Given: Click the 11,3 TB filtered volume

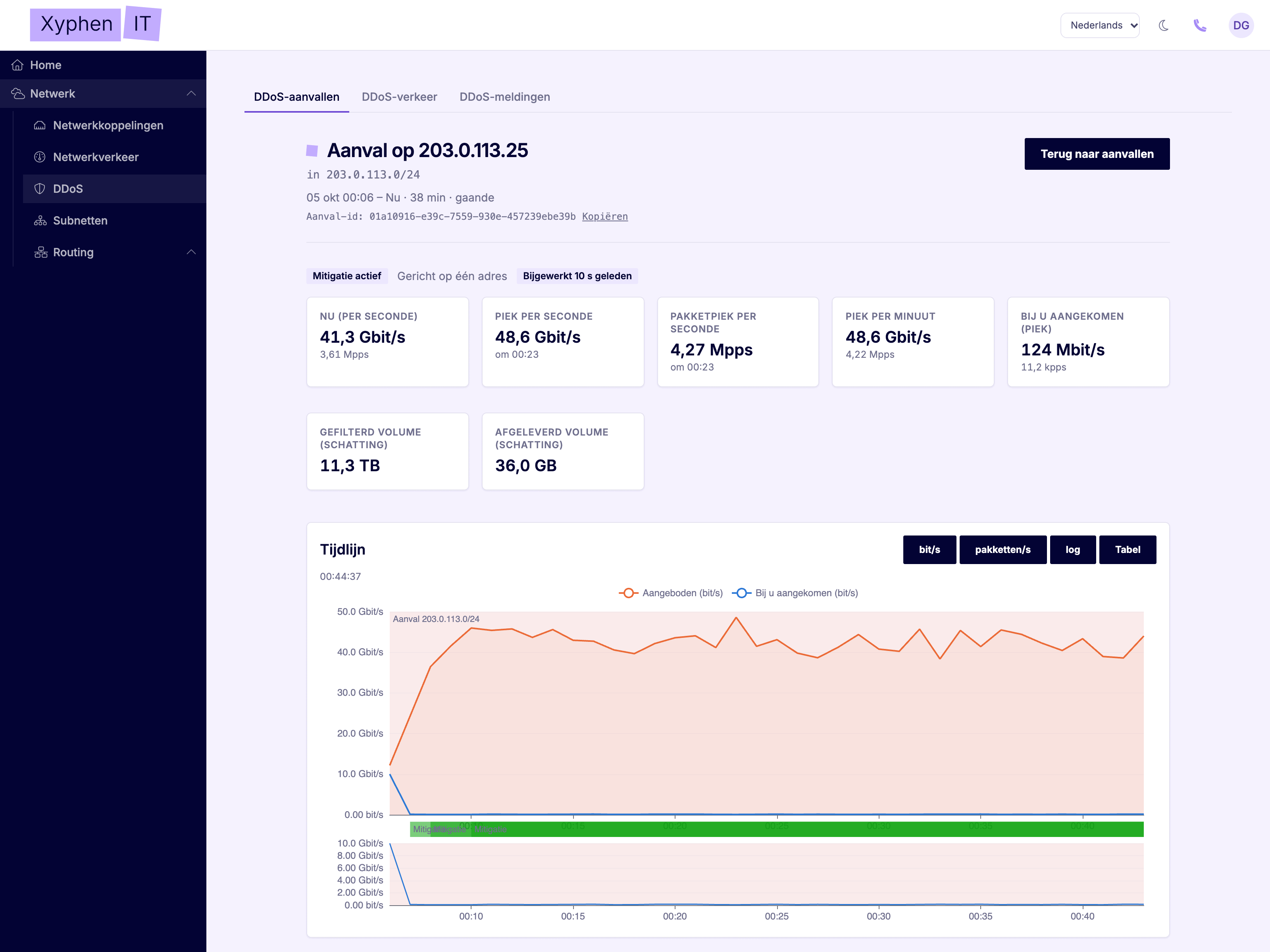Looking at the screenshot, I should (x=350, y=465).
